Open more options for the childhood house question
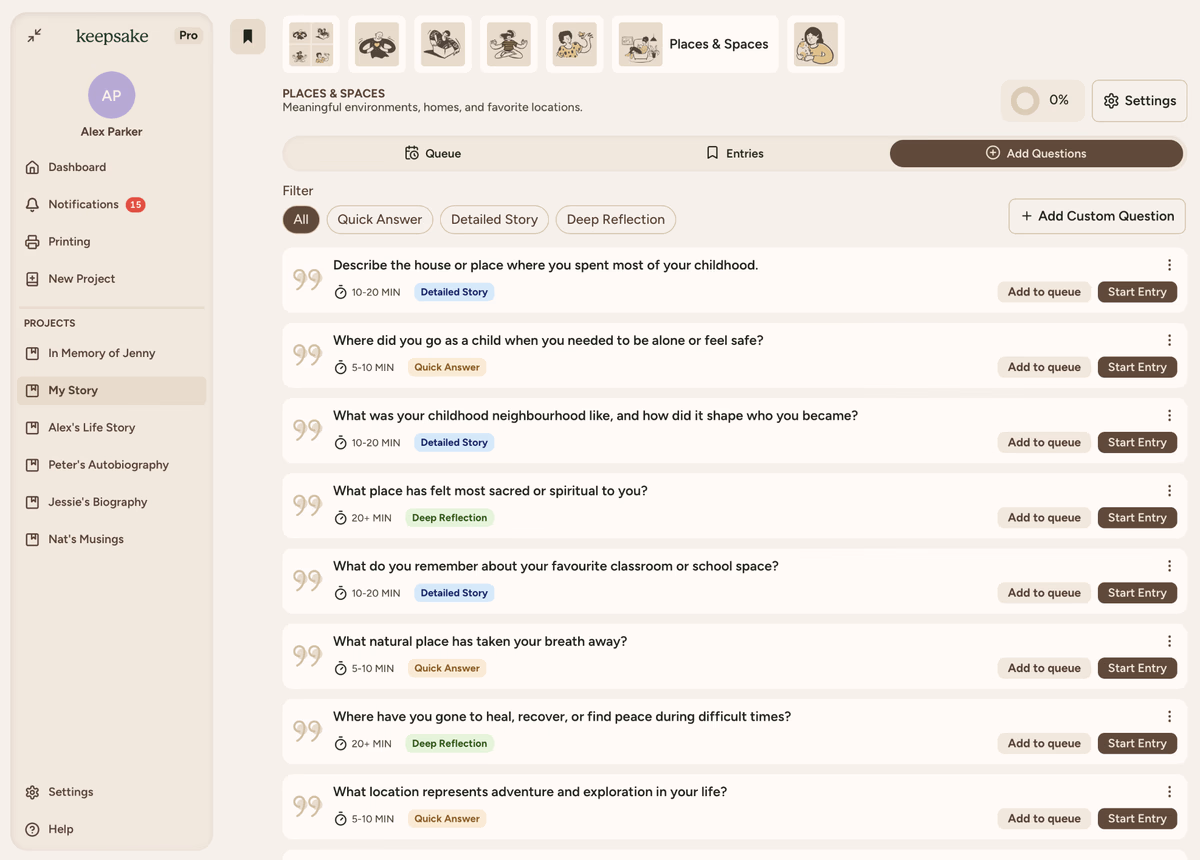 pyautogui.click(x=1169, y=265)
